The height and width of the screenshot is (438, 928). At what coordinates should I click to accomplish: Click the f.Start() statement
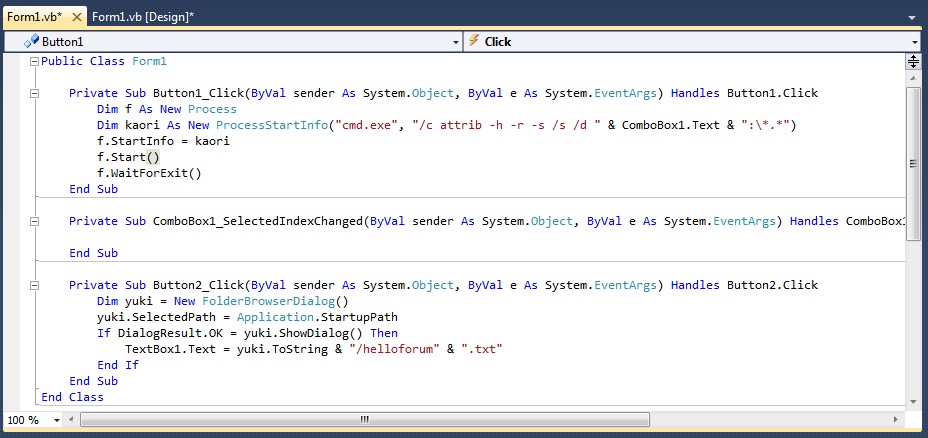coord(128,157)
